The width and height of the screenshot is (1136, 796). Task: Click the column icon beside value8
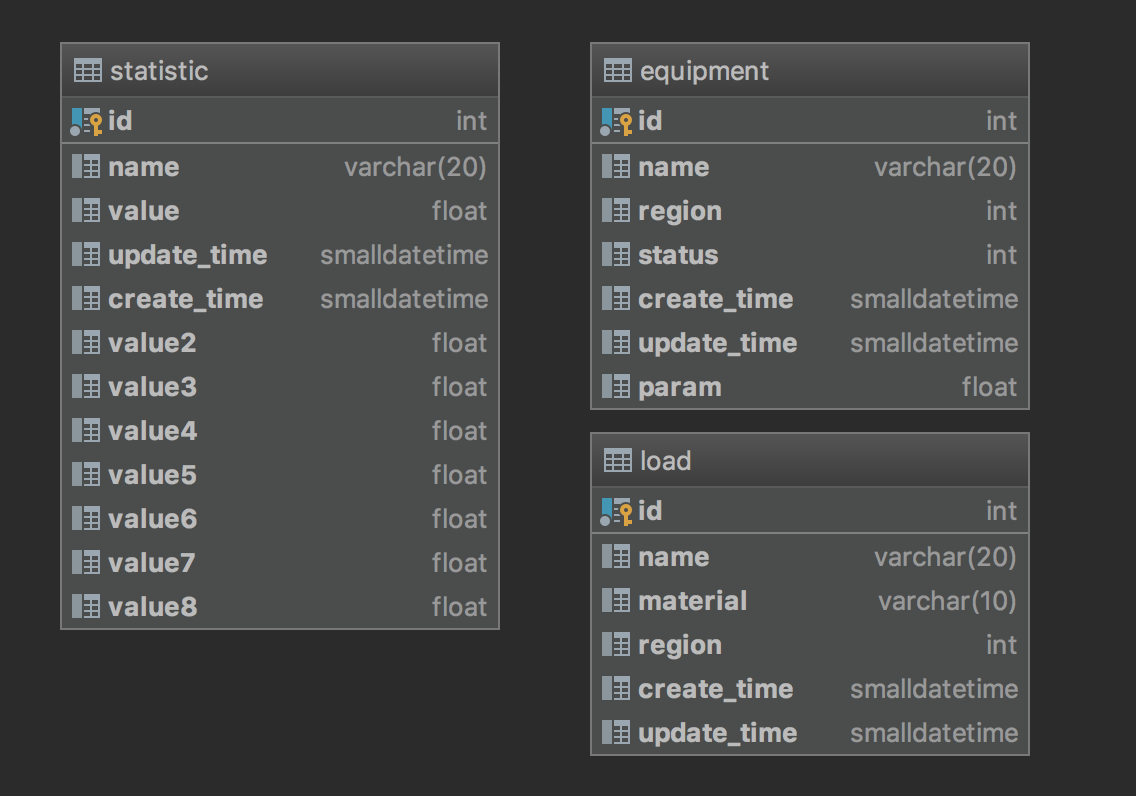pos(87,607)
